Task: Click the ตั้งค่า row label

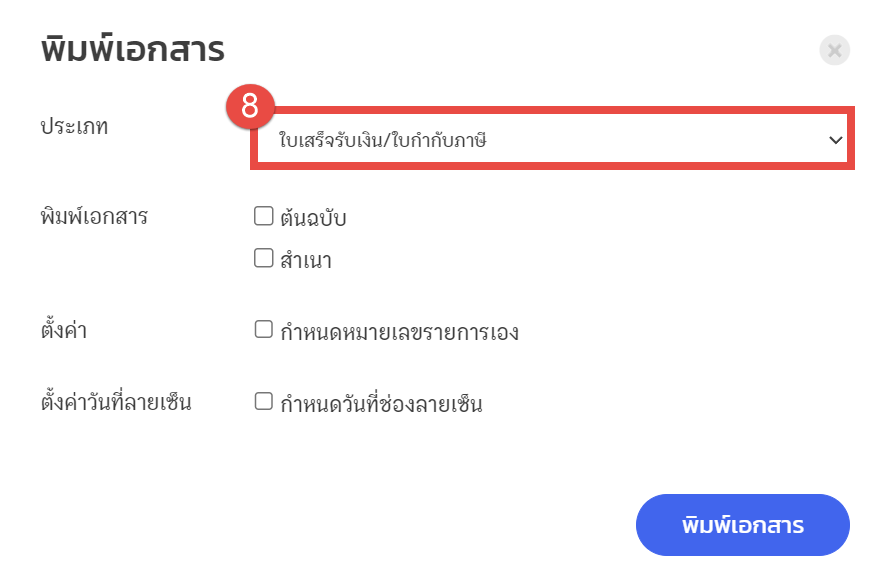Action: tap(64, 330)
